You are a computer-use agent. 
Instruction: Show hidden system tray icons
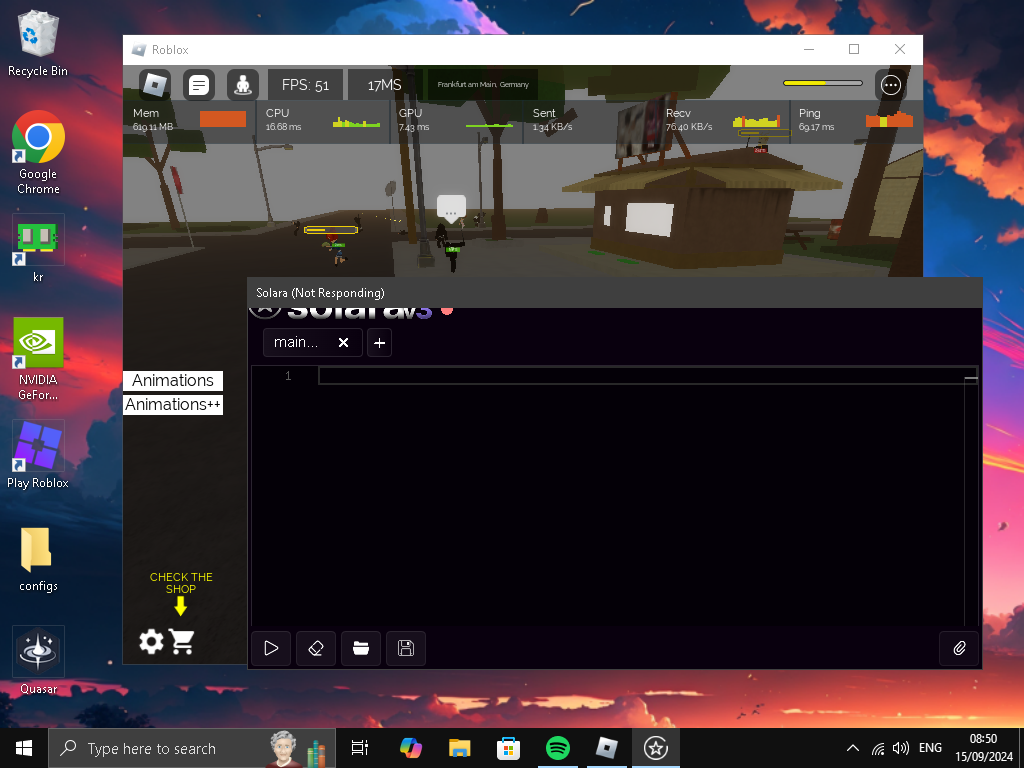(x=852, y=748)
